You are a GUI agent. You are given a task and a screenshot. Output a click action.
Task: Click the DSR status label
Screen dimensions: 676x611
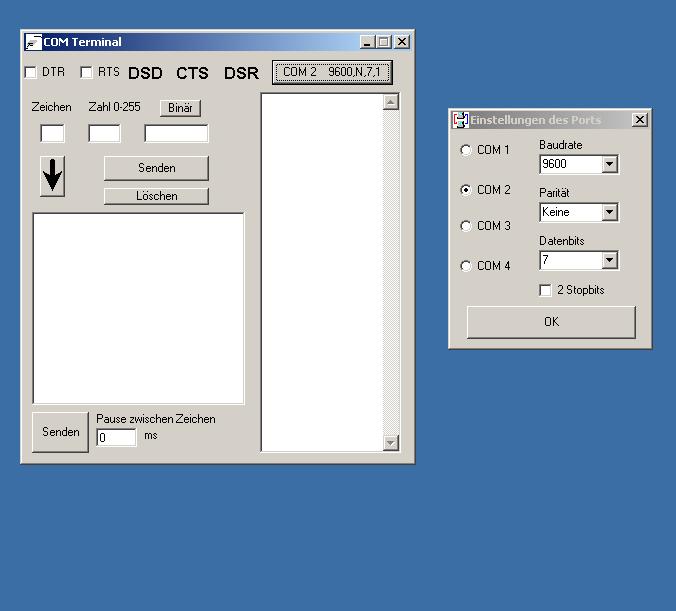coord(241,73)
